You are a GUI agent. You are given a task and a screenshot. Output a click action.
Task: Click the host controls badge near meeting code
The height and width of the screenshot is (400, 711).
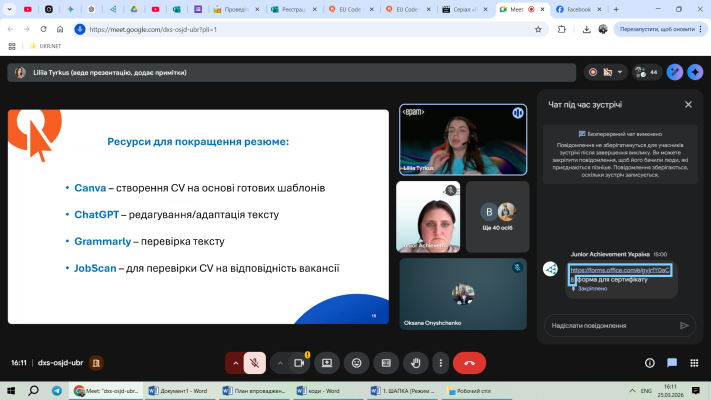pos(96,363)
